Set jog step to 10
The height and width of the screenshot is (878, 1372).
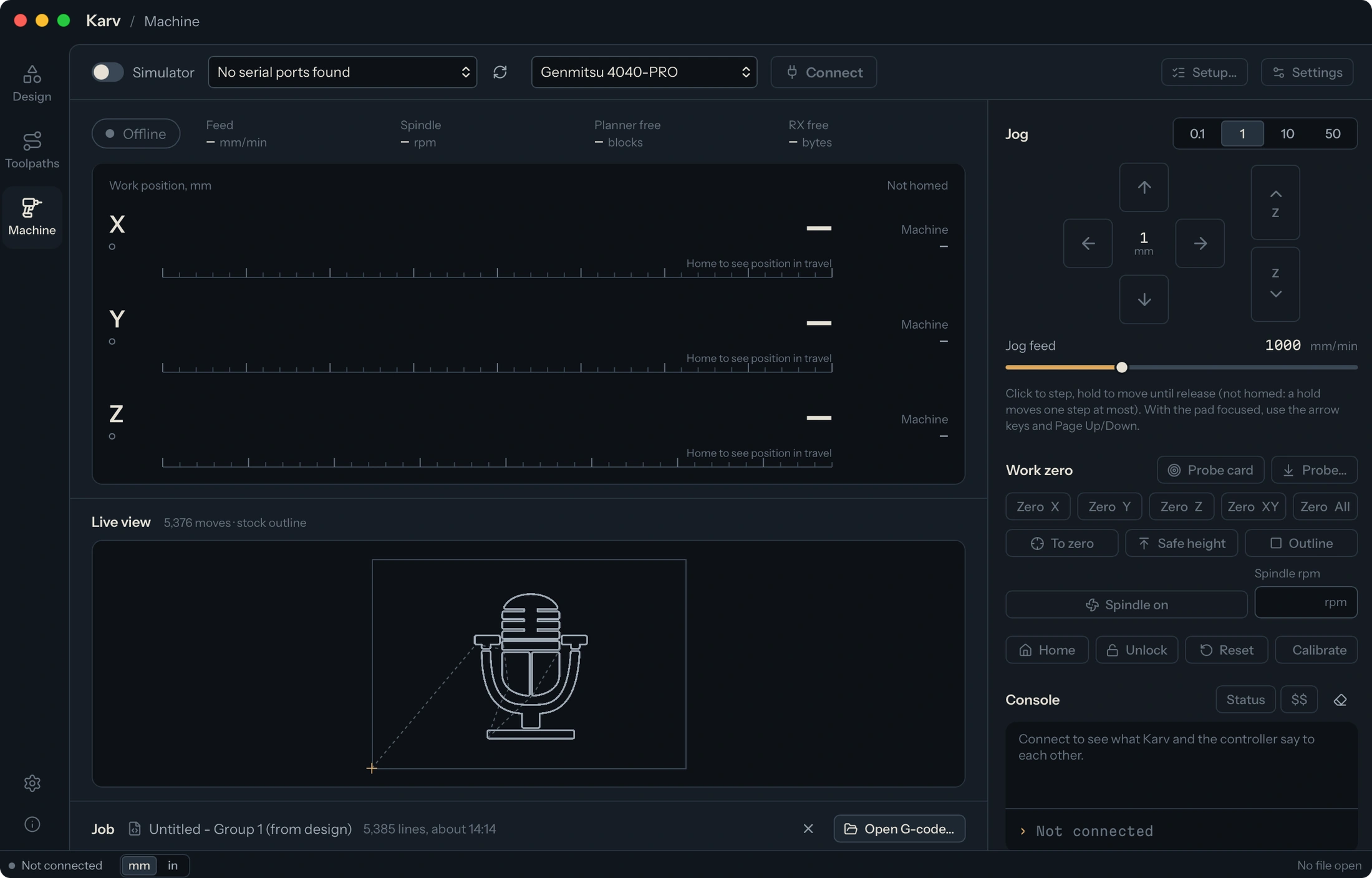pos(1287,133)
